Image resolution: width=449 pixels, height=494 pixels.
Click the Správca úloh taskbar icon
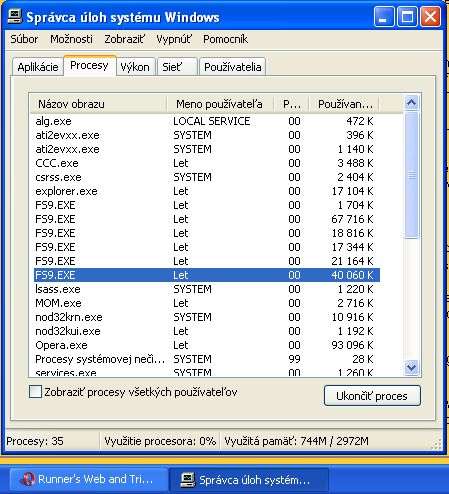(188, 480)
